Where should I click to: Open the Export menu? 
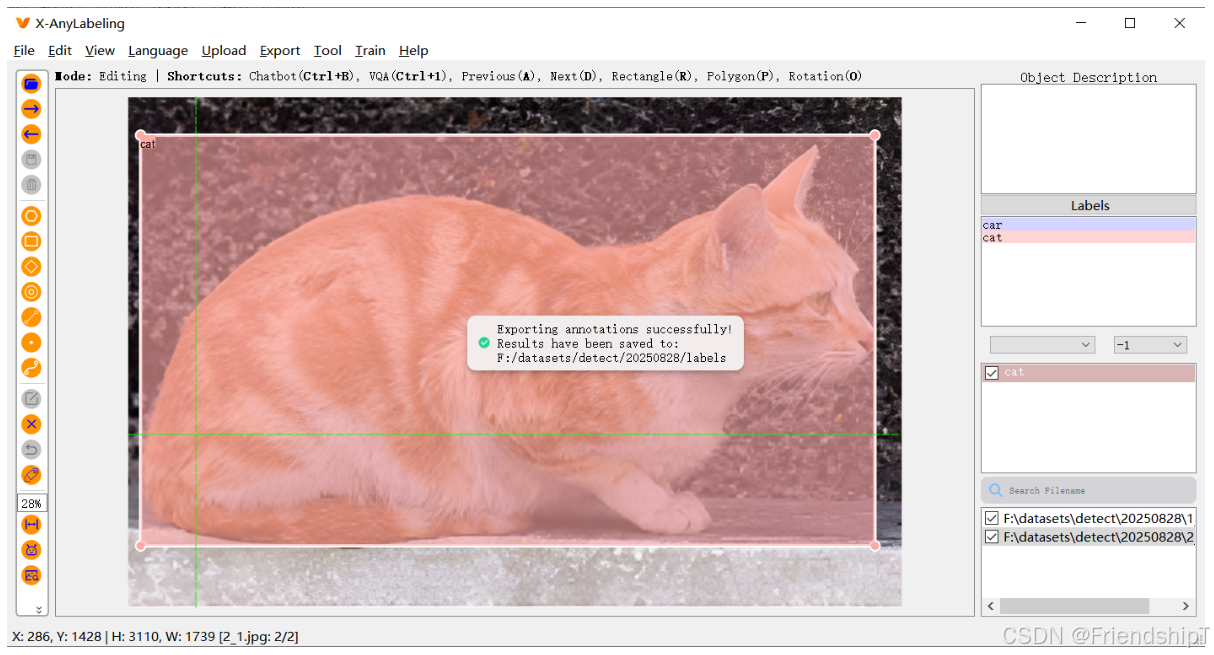click(x=280, y=50)
